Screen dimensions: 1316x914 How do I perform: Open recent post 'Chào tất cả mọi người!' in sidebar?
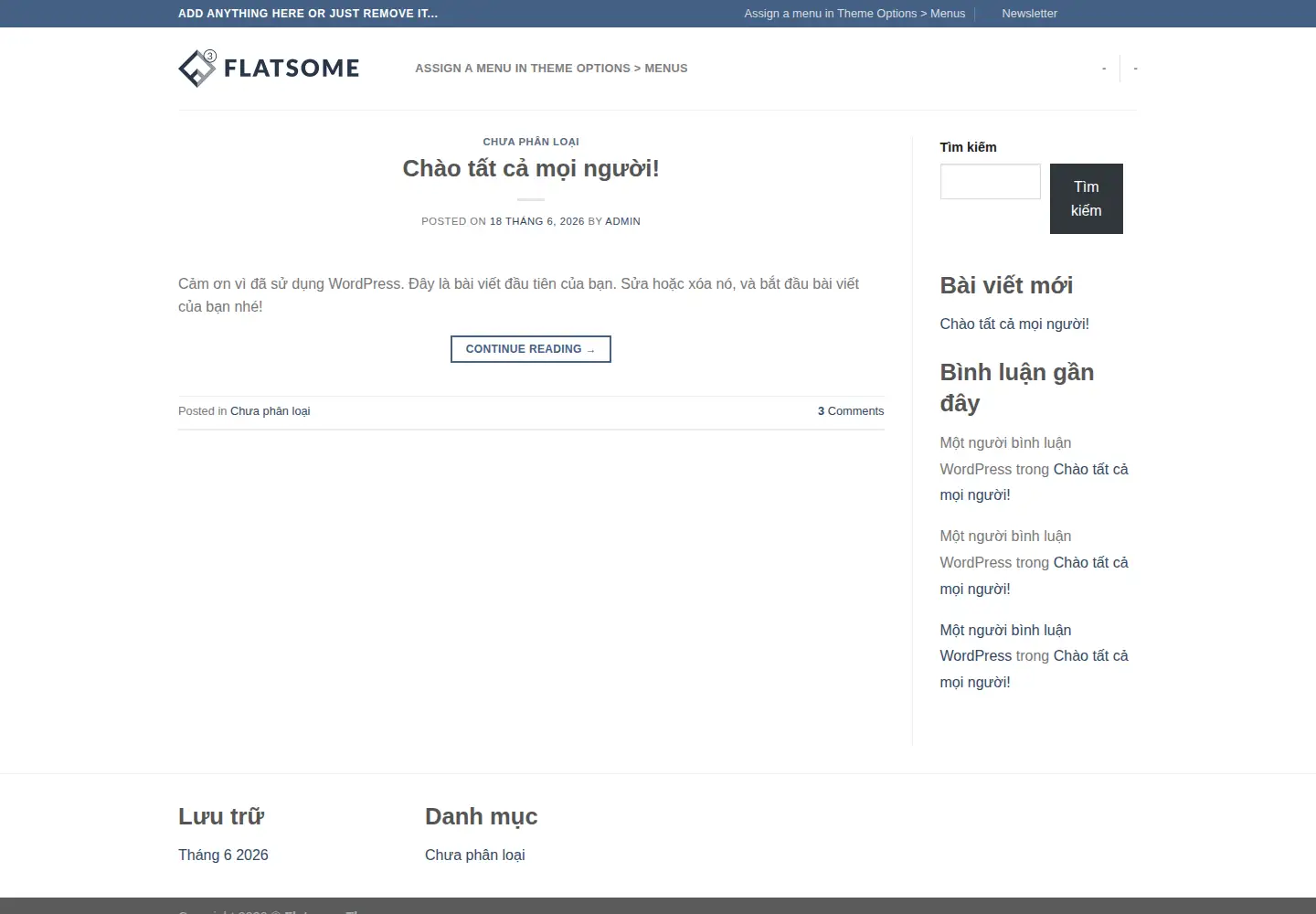(x=1014, y=324)
